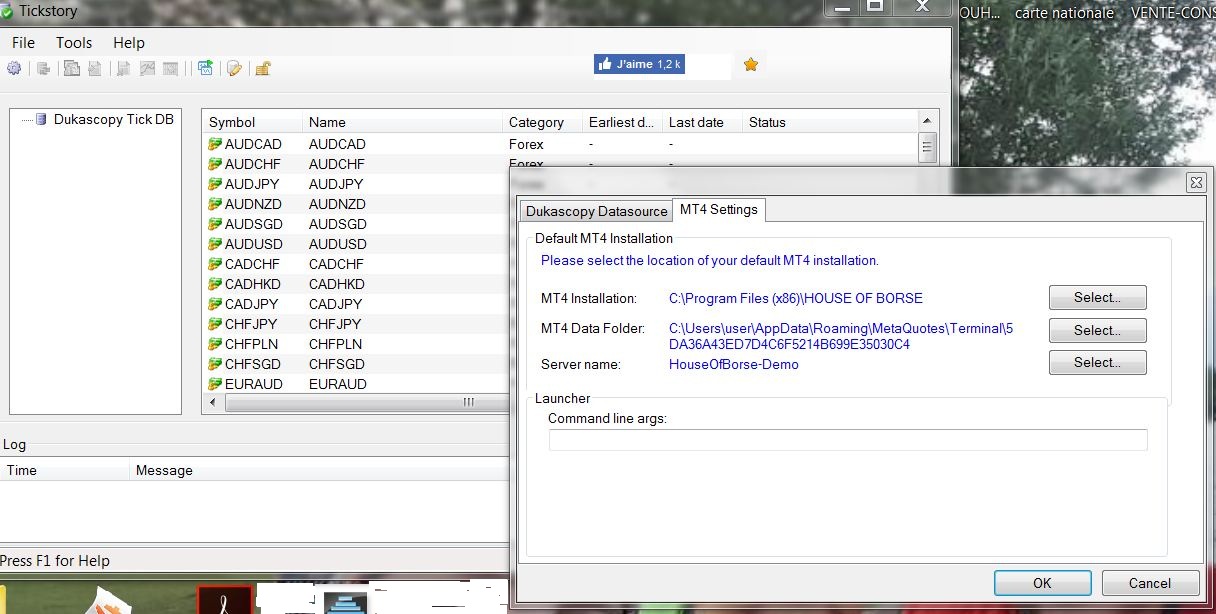Click the pencil edit database toolbar icon
Viewport: 1216px width, 614px height.
[x=234, y=68]
